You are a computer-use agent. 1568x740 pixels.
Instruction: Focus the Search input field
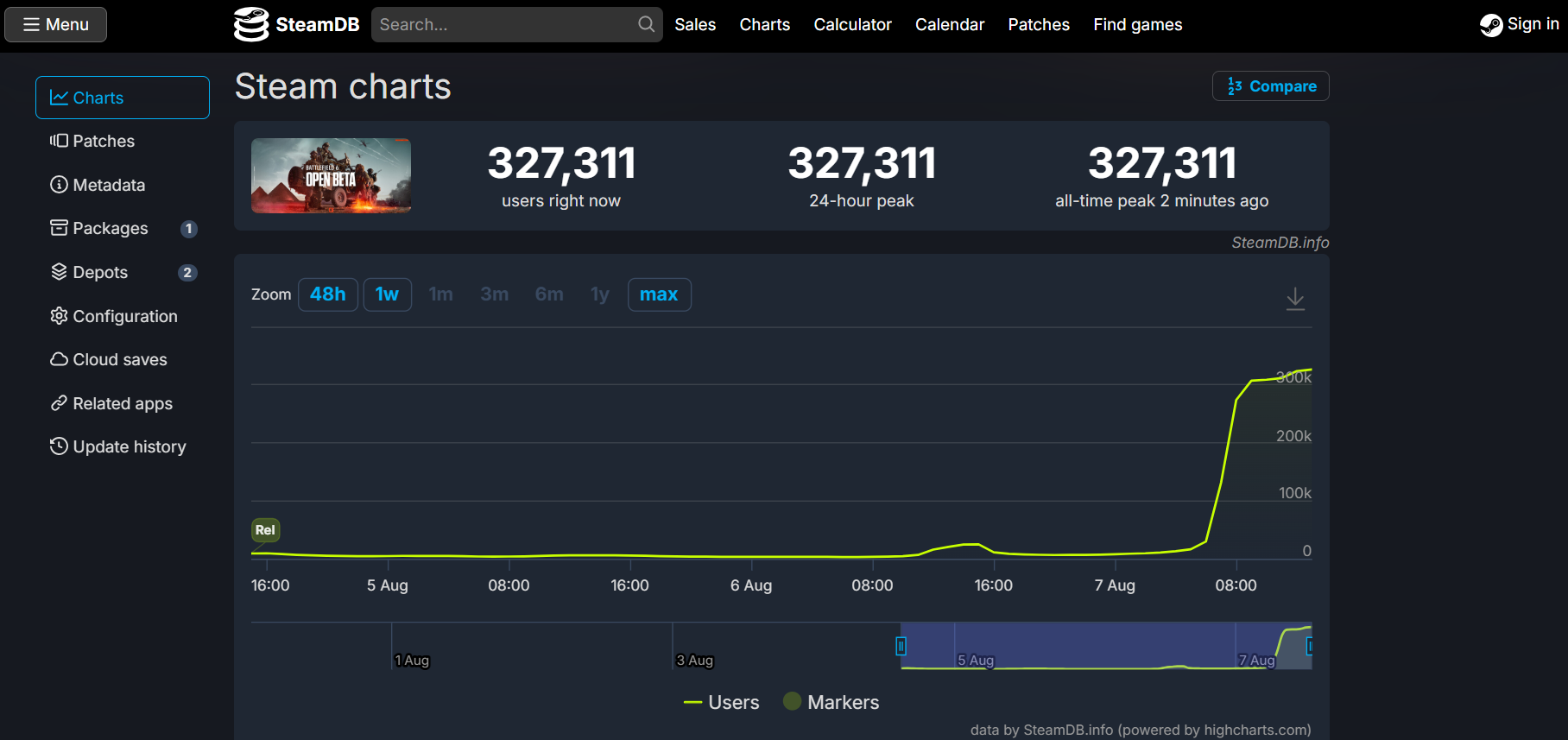click(516, 24)
